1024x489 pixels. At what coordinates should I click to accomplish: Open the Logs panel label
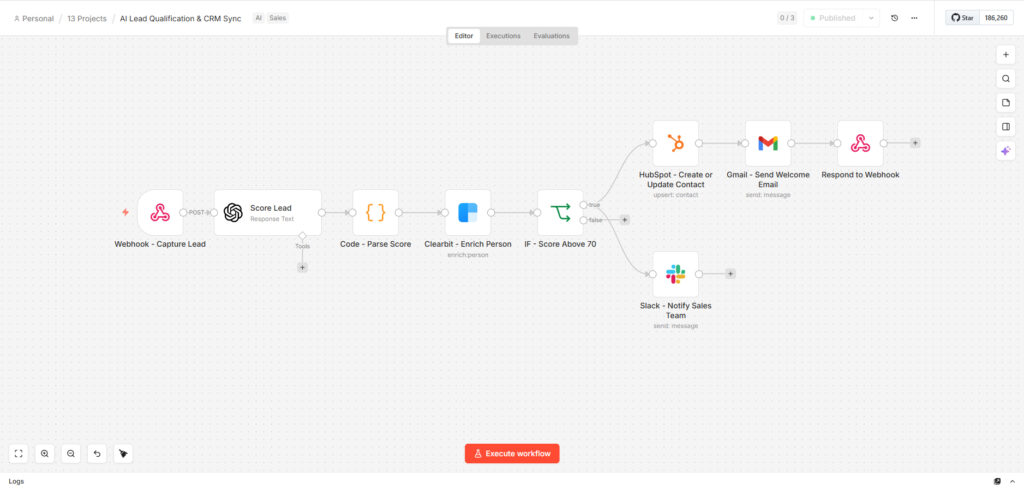(16, 481)
